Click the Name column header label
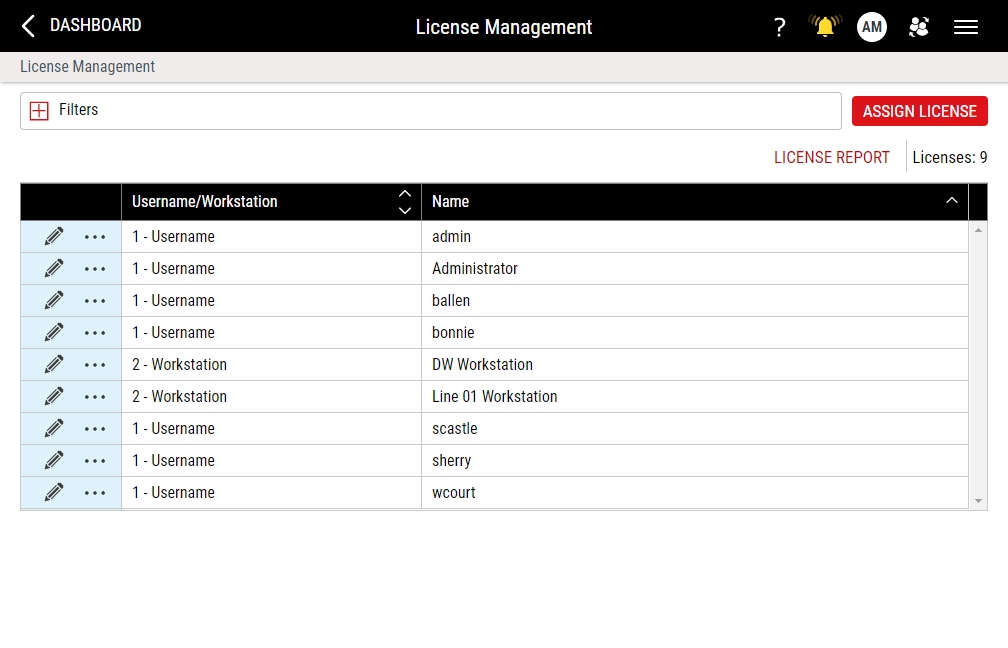This screenshot has height=648, width=1008. [x=450, y=202]
